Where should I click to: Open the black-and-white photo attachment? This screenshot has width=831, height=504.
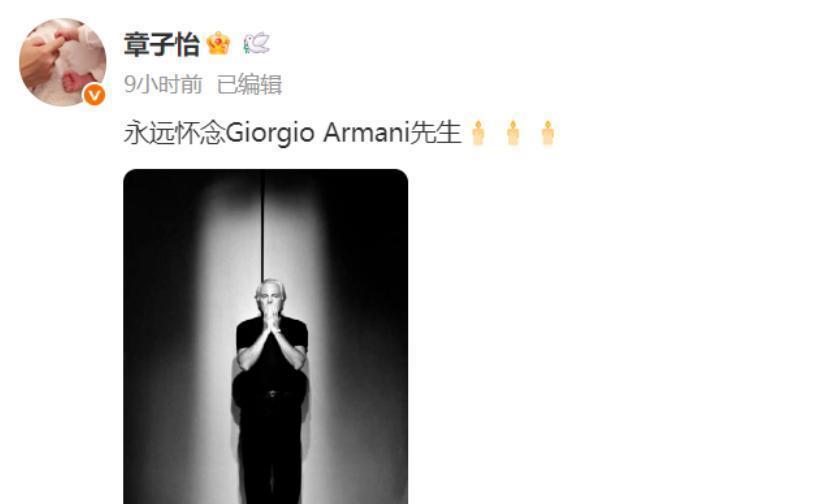(x=266, y=337)
